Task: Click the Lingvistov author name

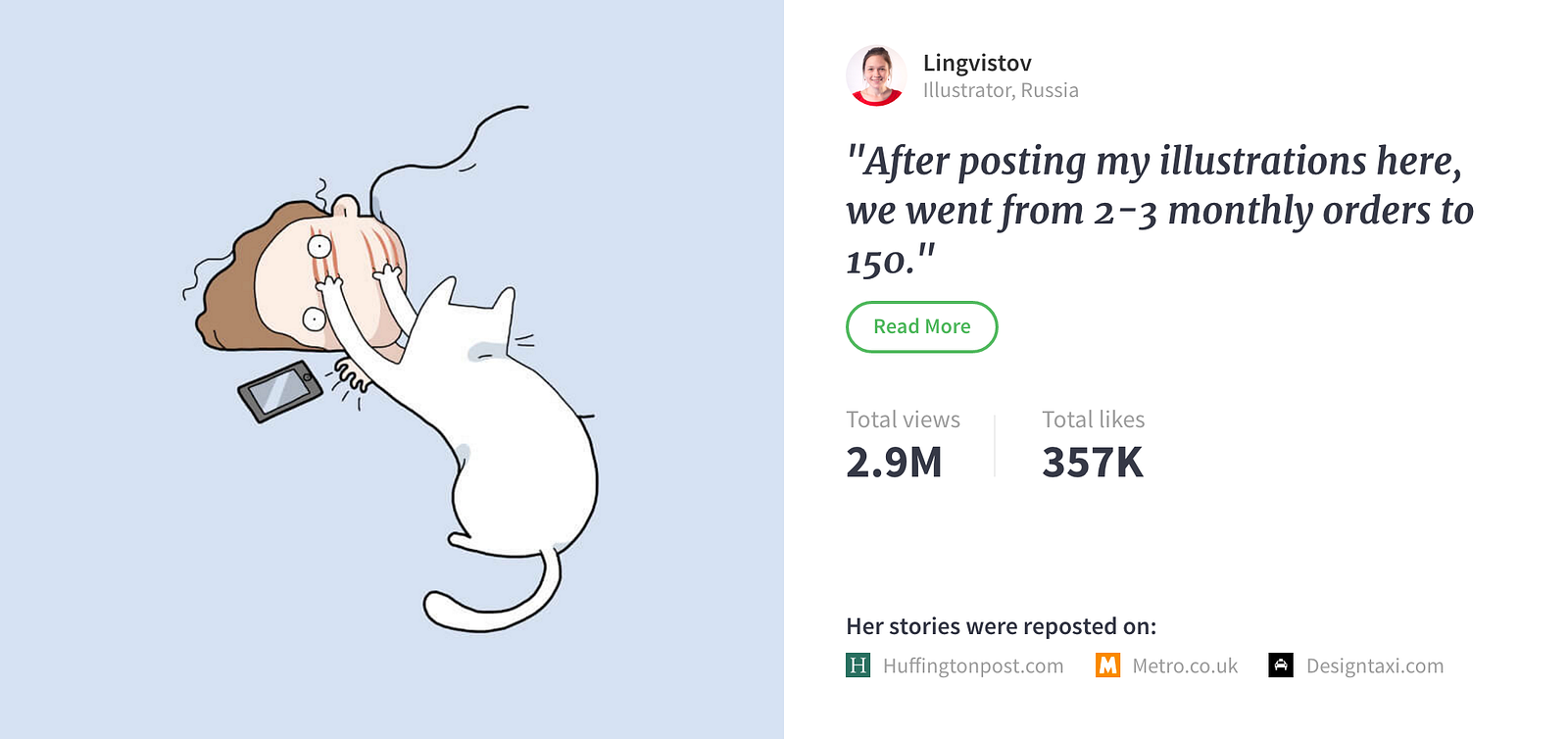Action: (977, 63)
